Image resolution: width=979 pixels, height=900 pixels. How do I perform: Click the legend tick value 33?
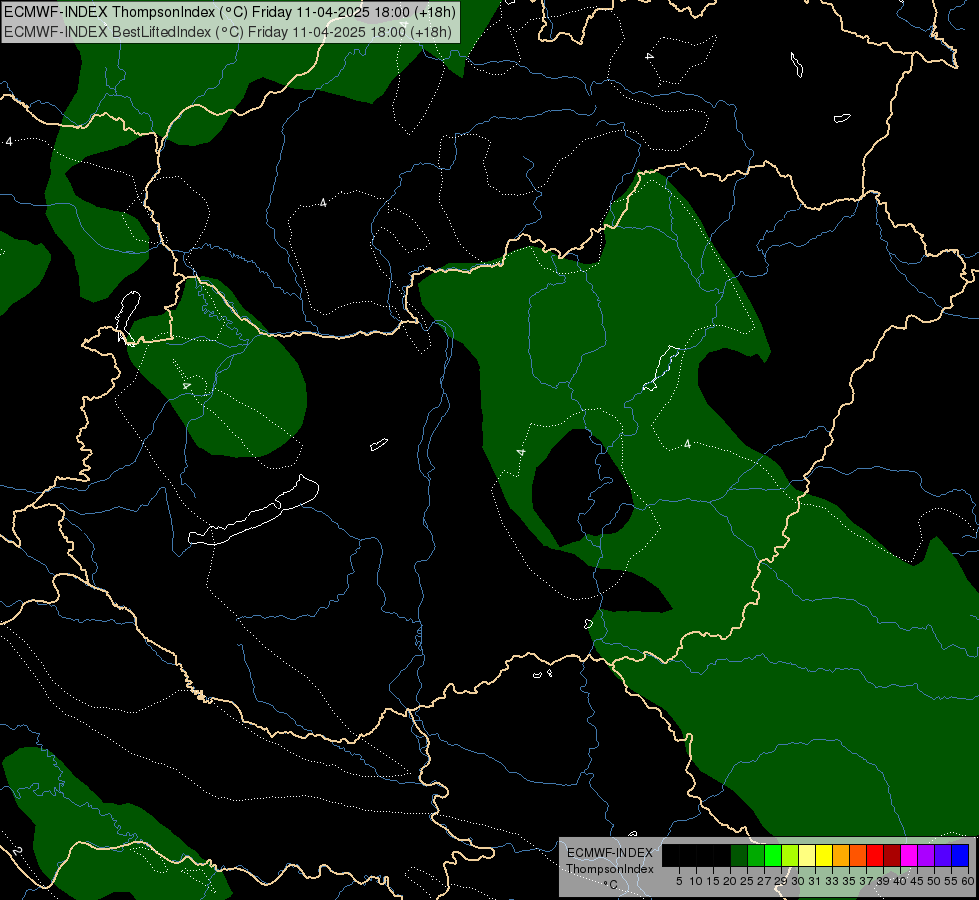832,881
